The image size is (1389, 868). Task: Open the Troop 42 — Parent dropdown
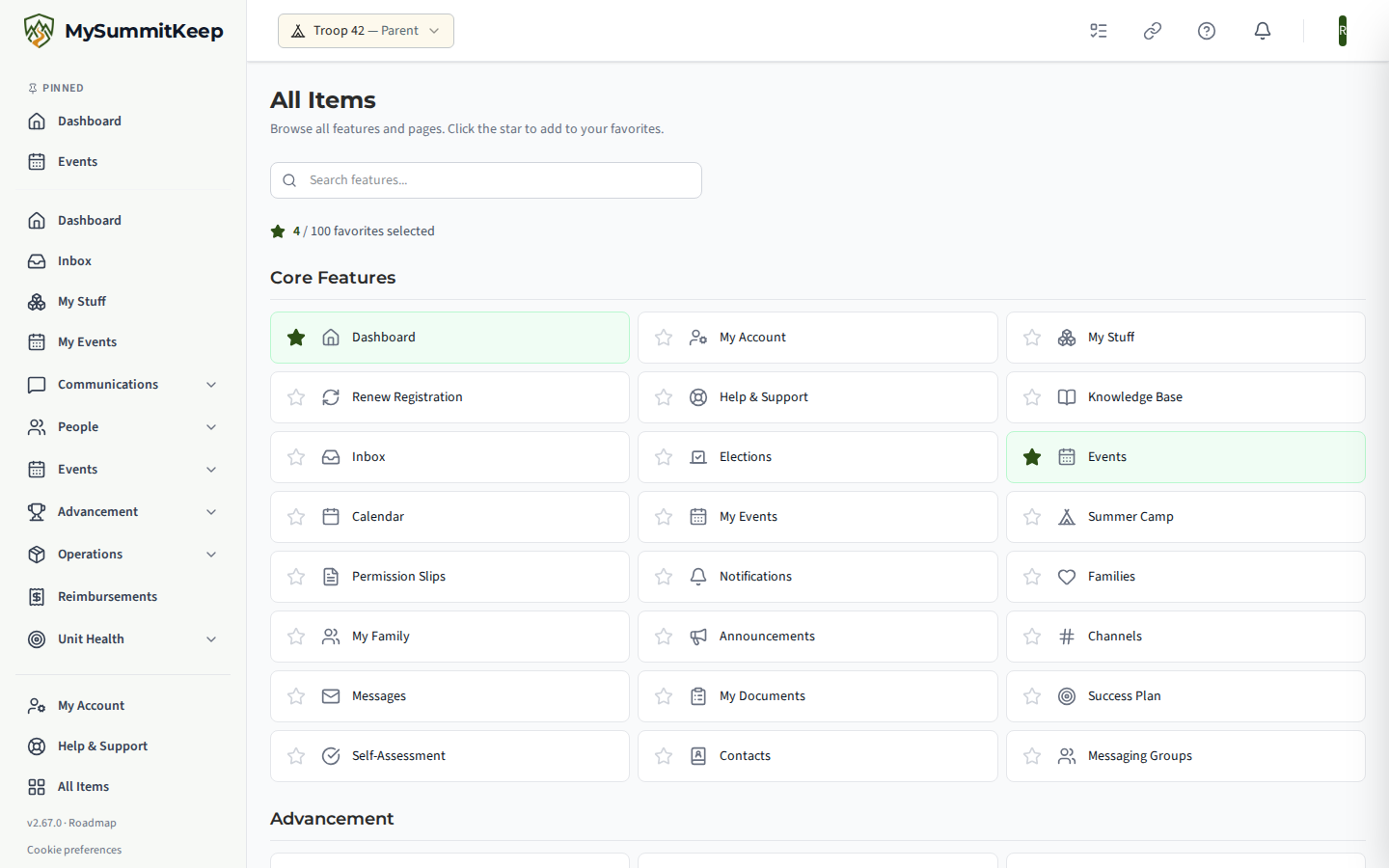366,31
